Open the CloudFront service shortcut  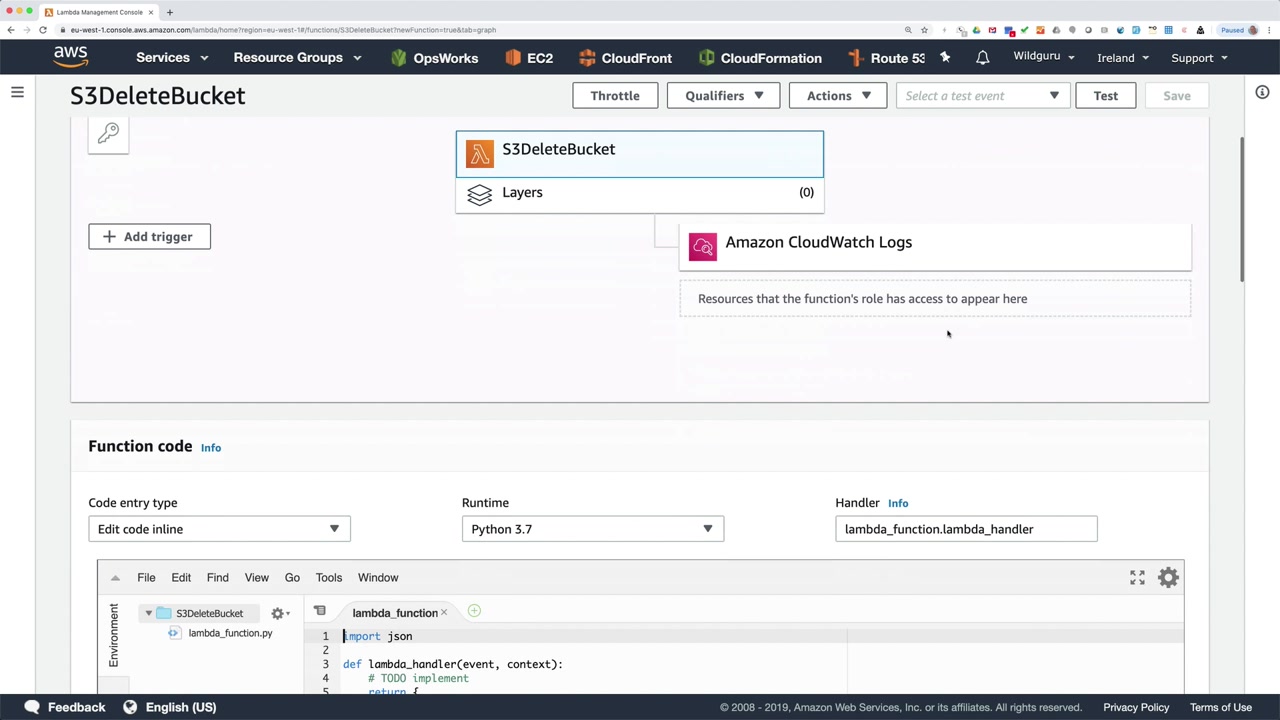tap(625, 58)
